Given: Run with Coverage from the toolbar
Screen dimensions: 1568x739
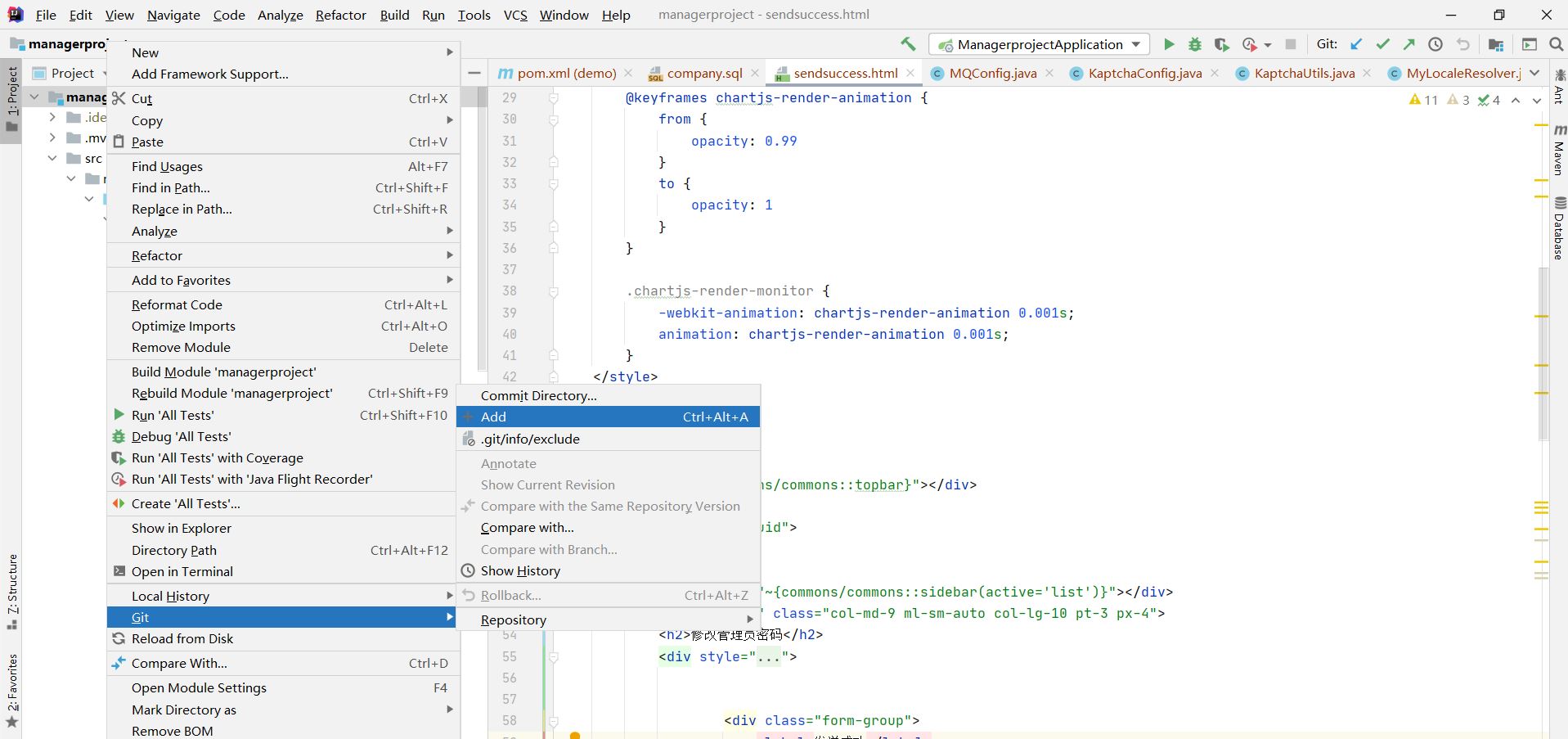Looking at the screenshot, I should coord(1221,44).
